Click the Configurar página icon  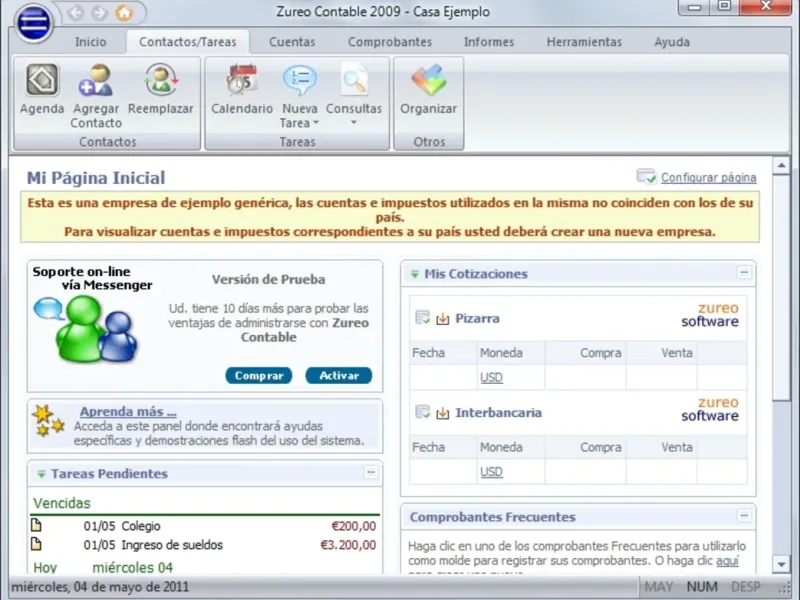coord(646,177)
